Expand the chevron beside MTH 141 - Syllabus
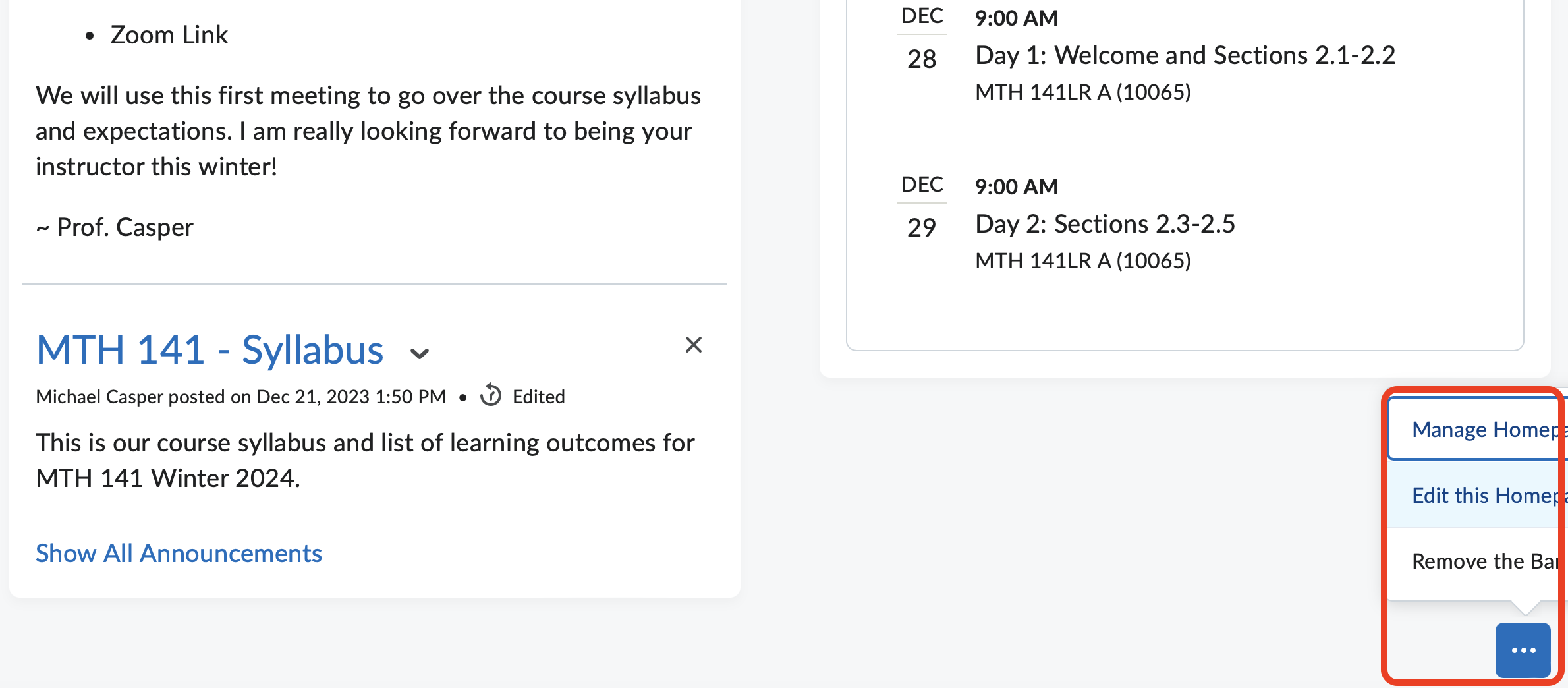Image resolution: width=1568 pixels, height=688 pixels. coord(419,354)
